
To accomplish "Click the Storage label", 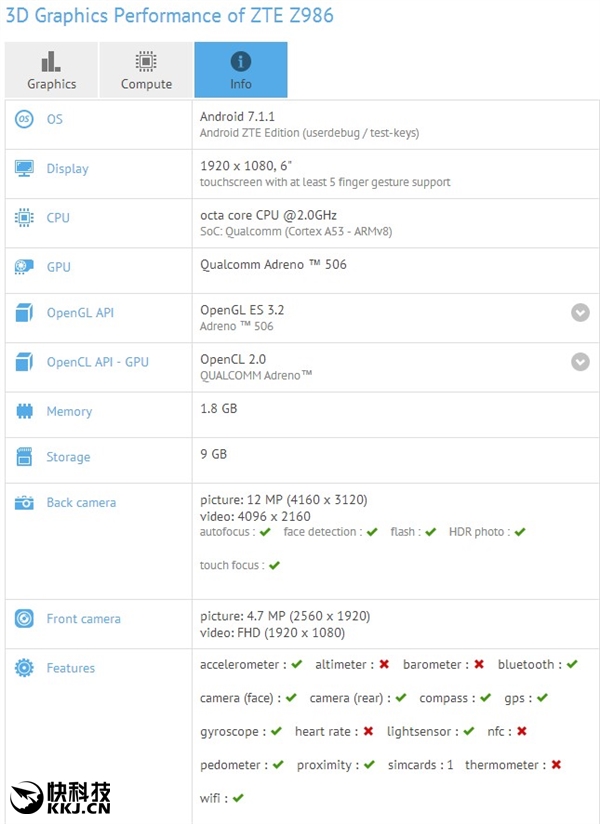I will [x=68, y=457].
